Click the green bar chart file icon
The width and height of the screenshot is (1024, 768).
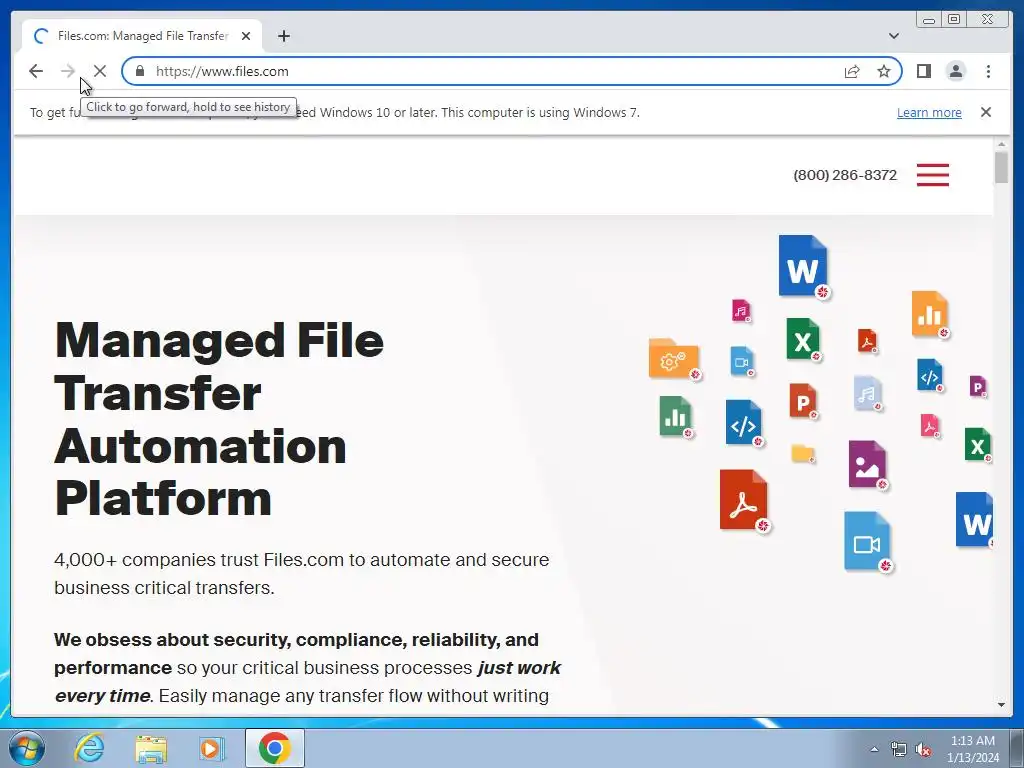point(676,417)
